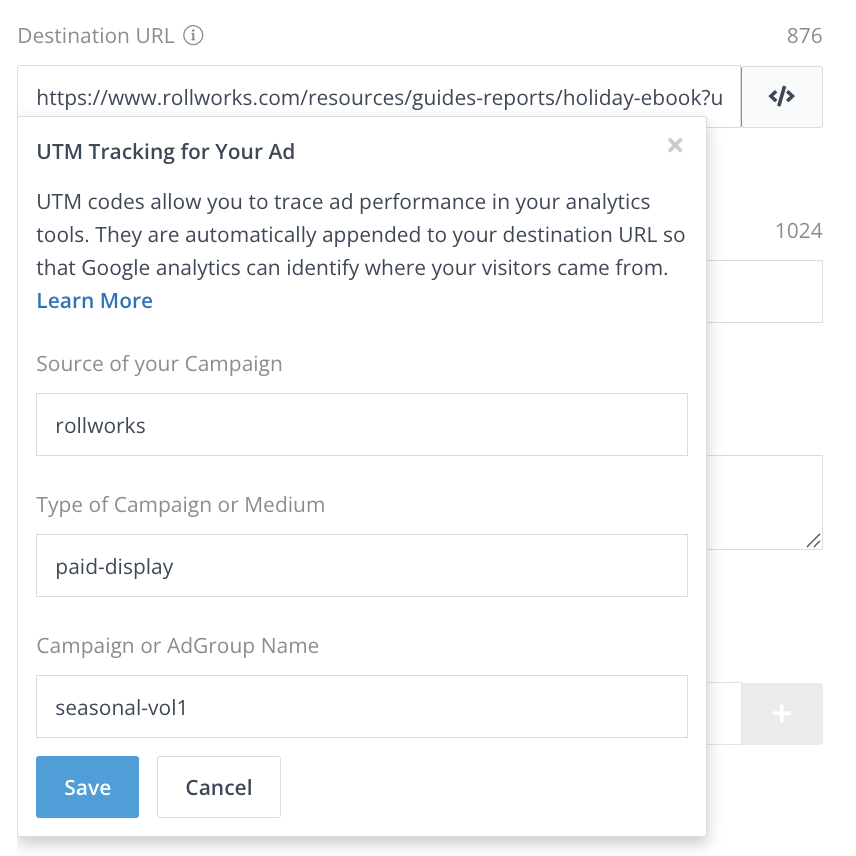
Task: Click the input field left of plus button
Action: point(723,714)
